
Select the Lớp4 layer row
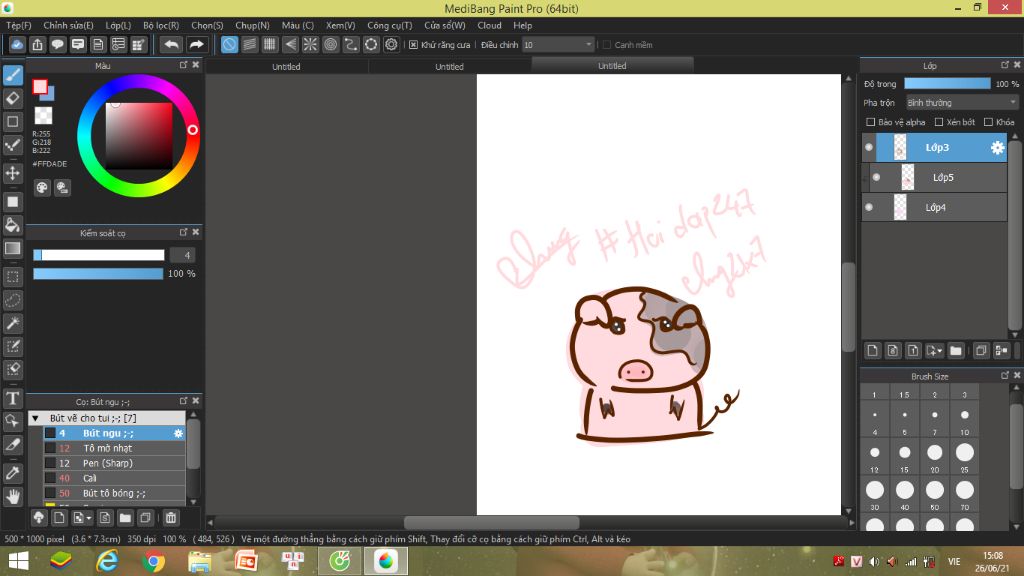click(x=934, y=208)
